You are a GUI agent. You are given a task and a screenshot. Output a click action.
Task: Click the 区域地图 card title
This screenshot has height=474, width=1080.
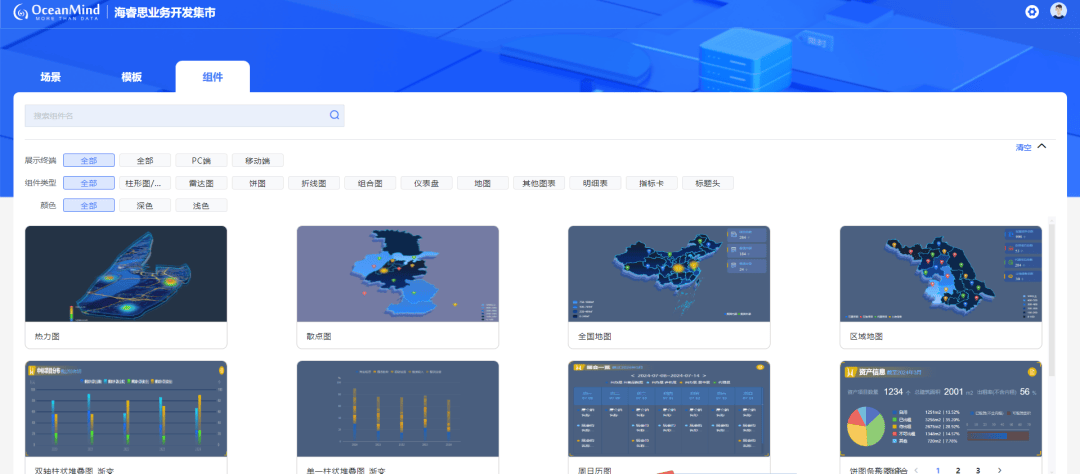click(x=866, y=337)
